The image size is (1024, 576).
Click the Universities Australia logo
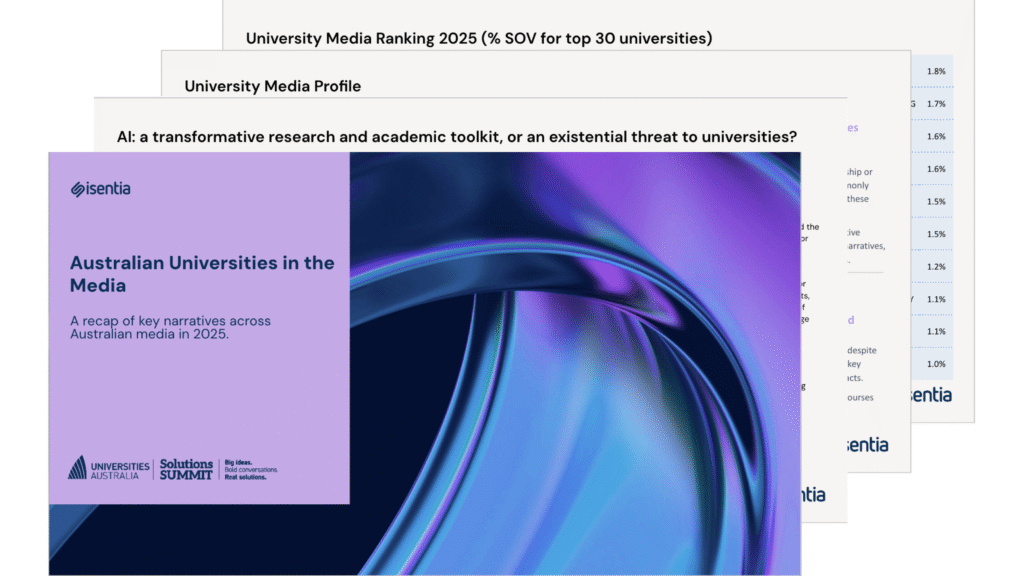point(109,467)
